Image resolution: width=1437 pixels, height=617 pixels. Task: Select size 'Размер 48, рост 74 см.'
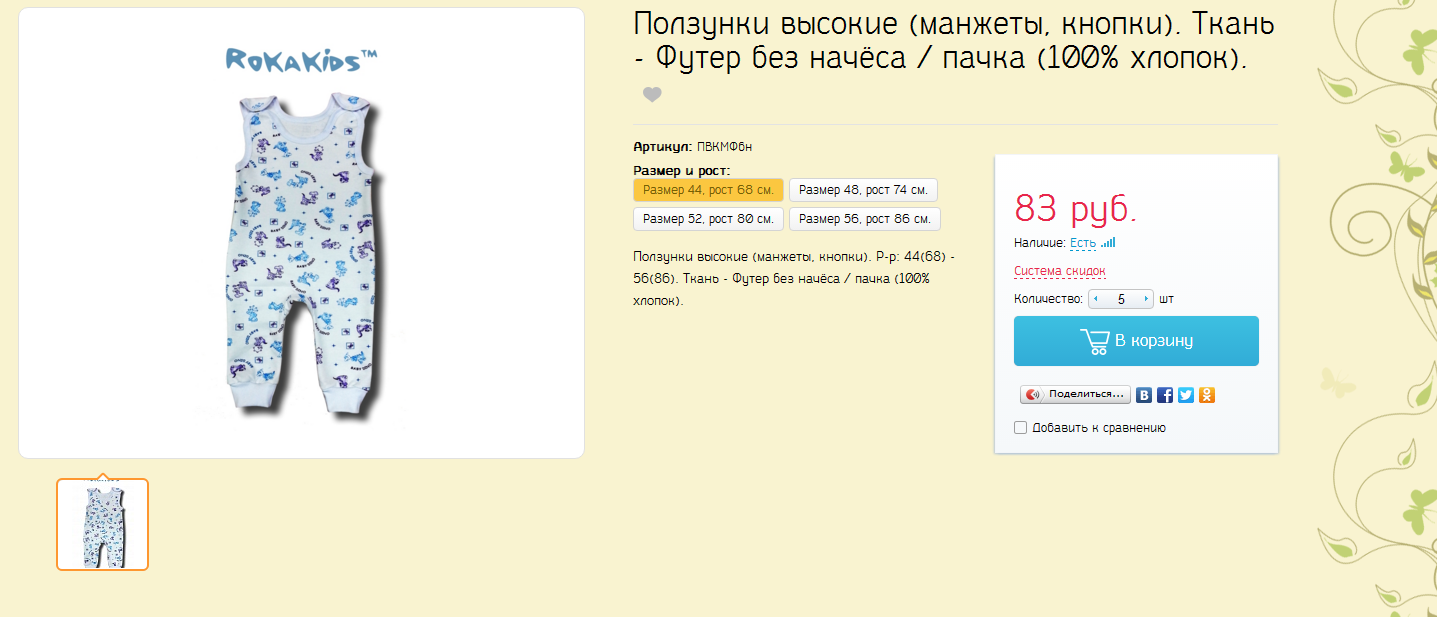tap(863, 190)
